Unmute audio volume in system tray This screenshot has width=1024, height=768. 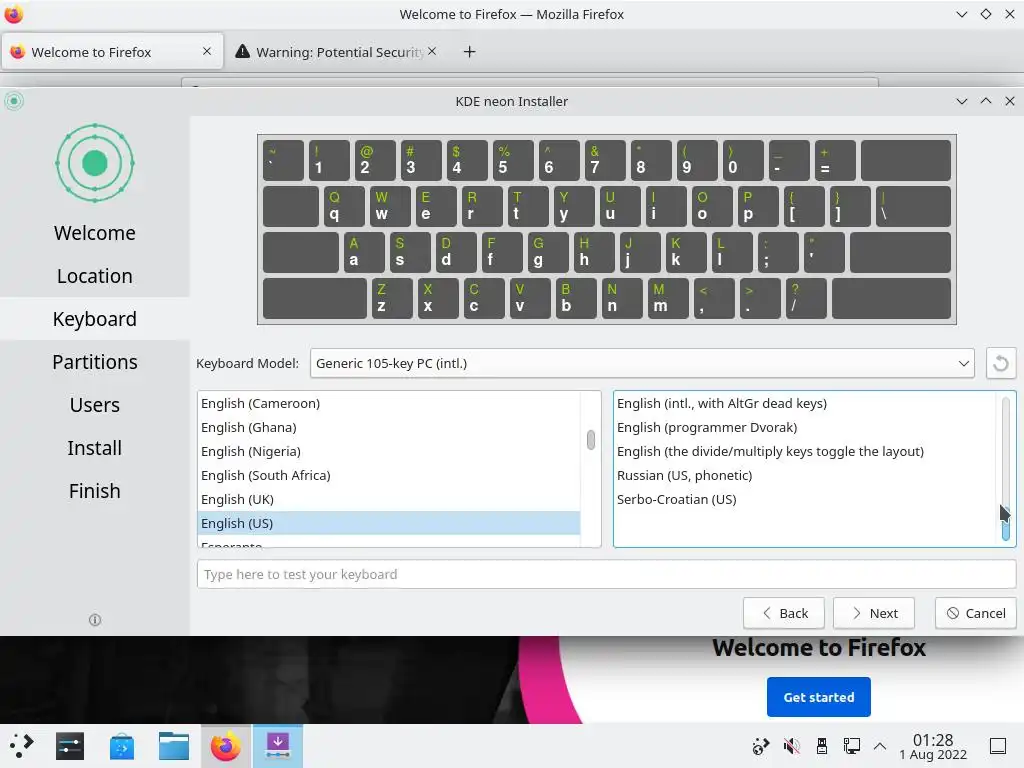click(791, 746)
